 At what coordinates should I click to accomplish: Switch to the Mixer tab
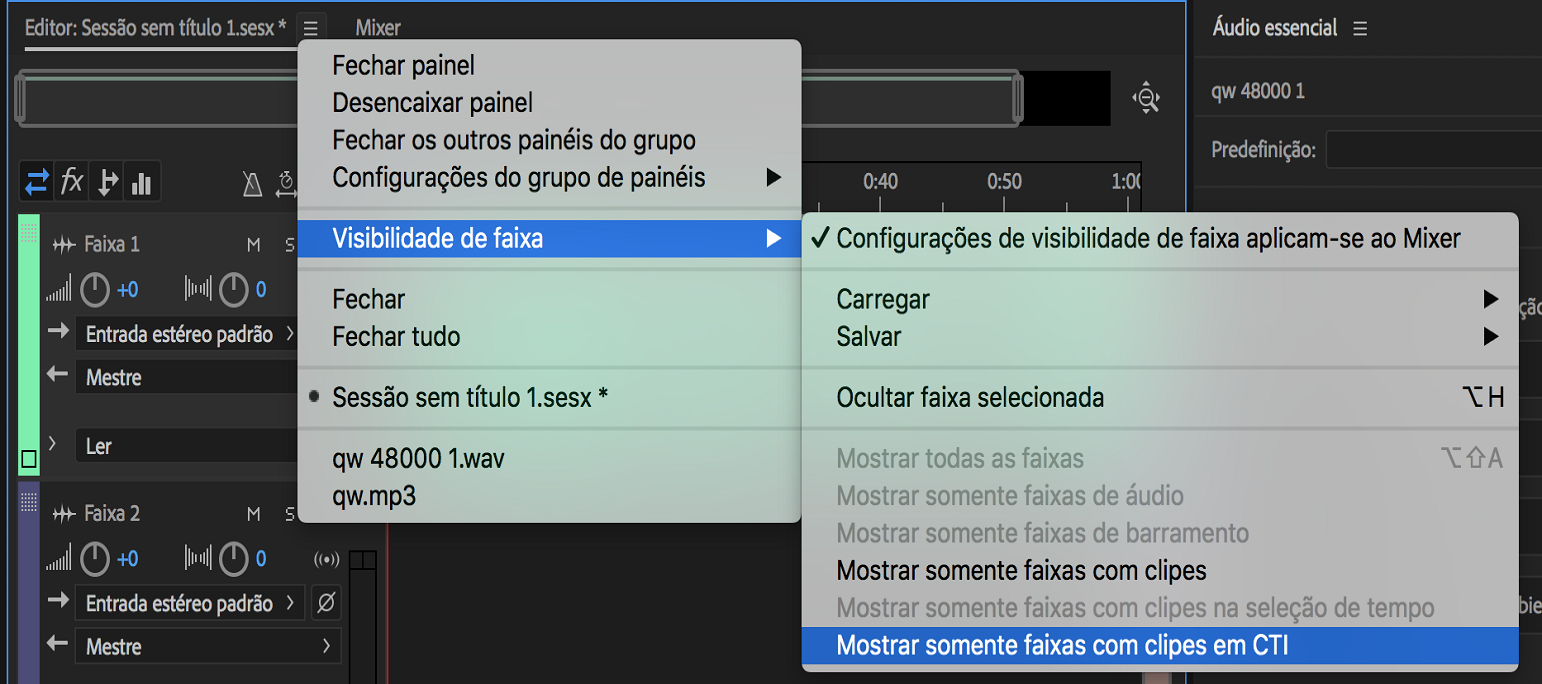(x=378, y=28)
